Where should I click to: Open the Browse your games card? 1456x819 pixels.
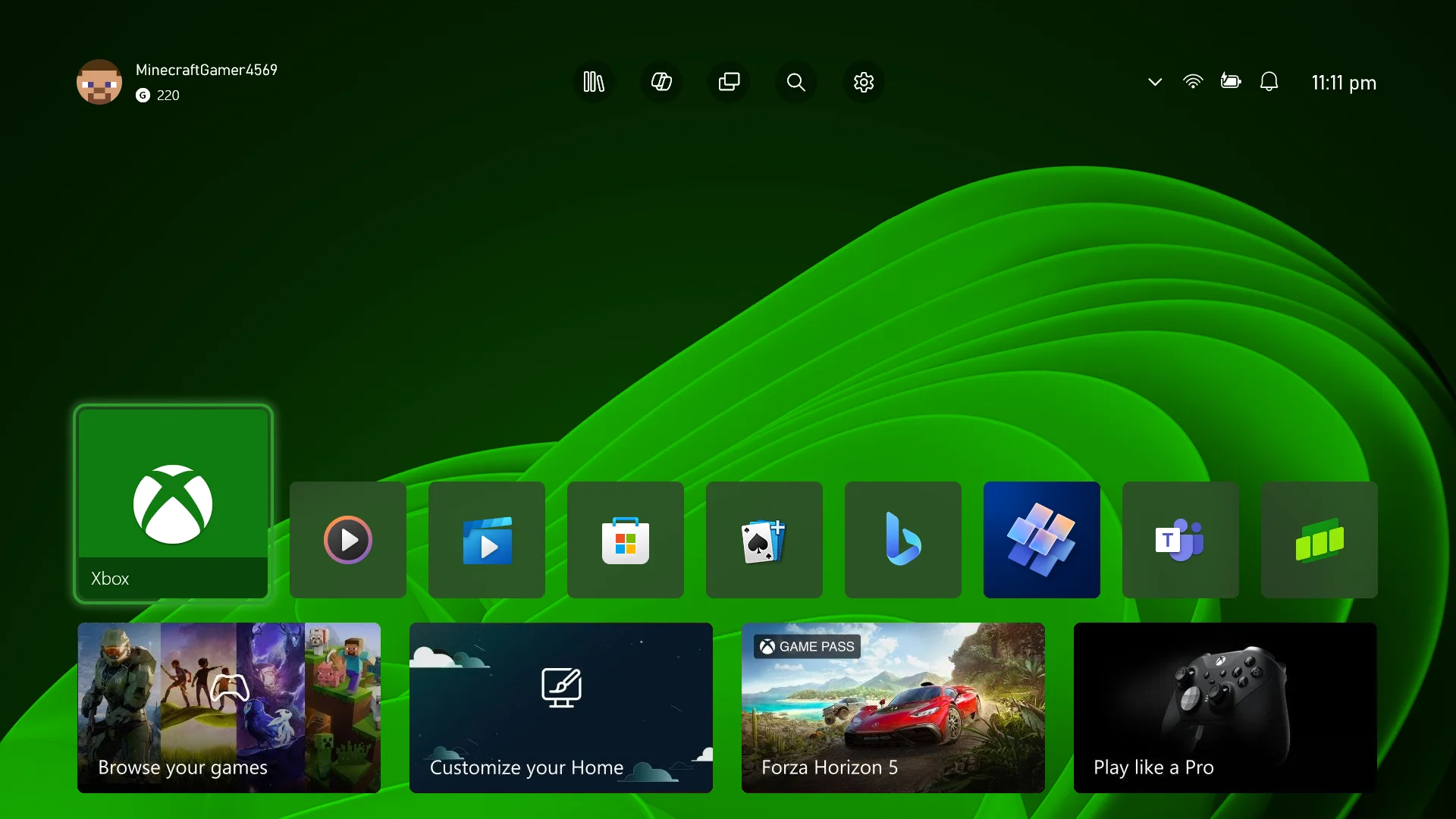[229, 708]
